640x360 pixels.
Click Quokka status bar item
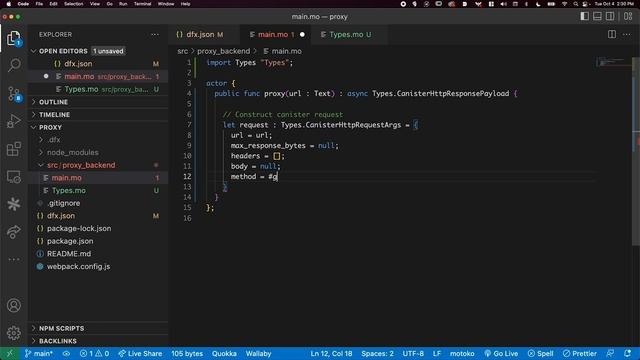point(224,353)
